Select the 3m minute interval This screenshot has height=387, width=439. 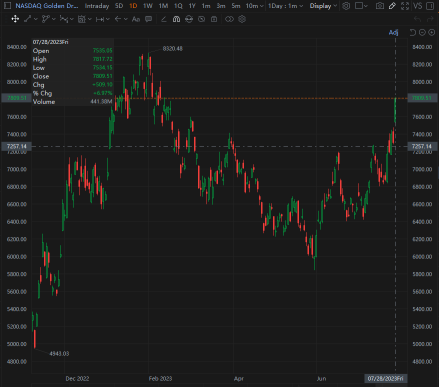pyautogui.click(x=221, y=6)
